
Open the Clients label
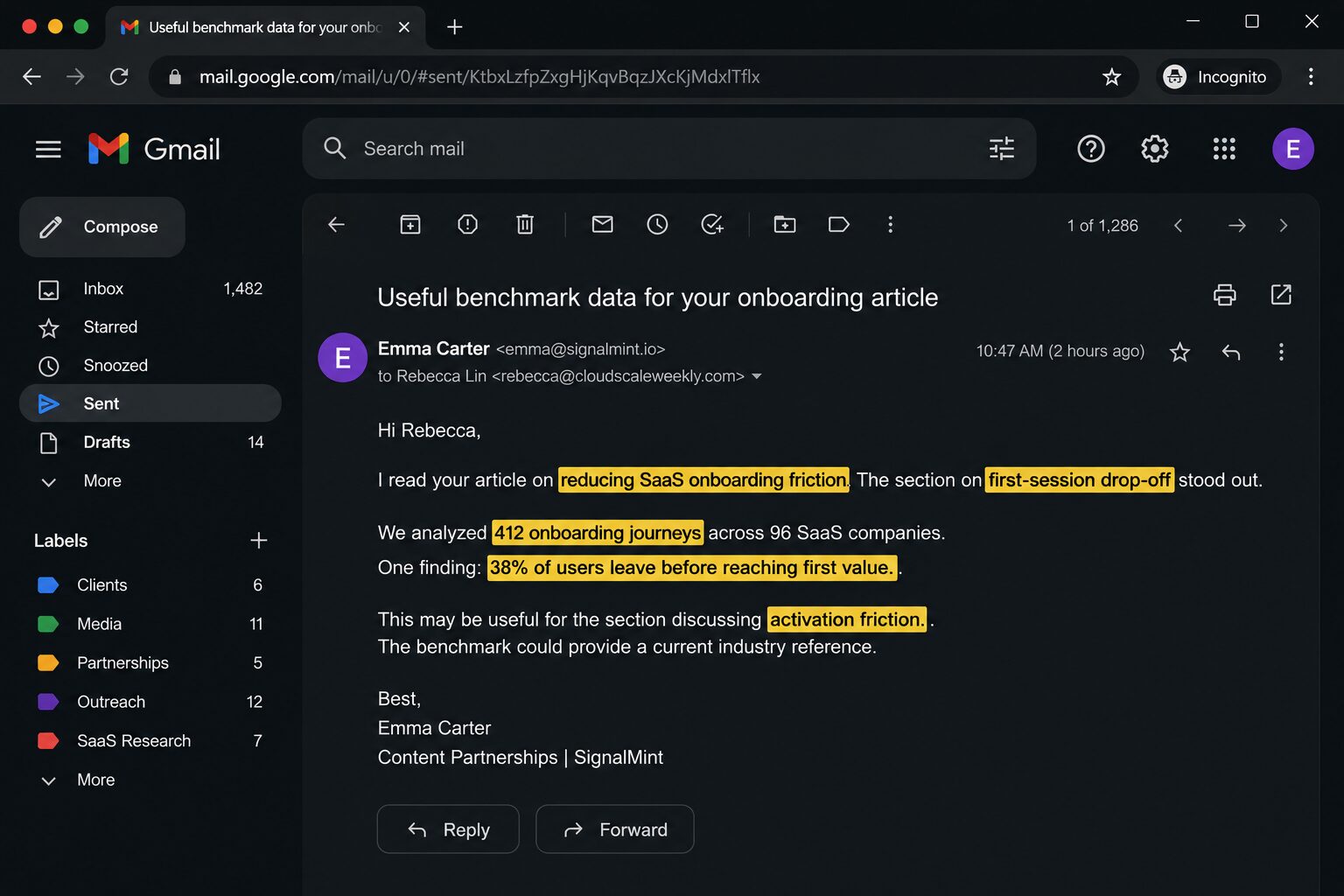point(149,585)
